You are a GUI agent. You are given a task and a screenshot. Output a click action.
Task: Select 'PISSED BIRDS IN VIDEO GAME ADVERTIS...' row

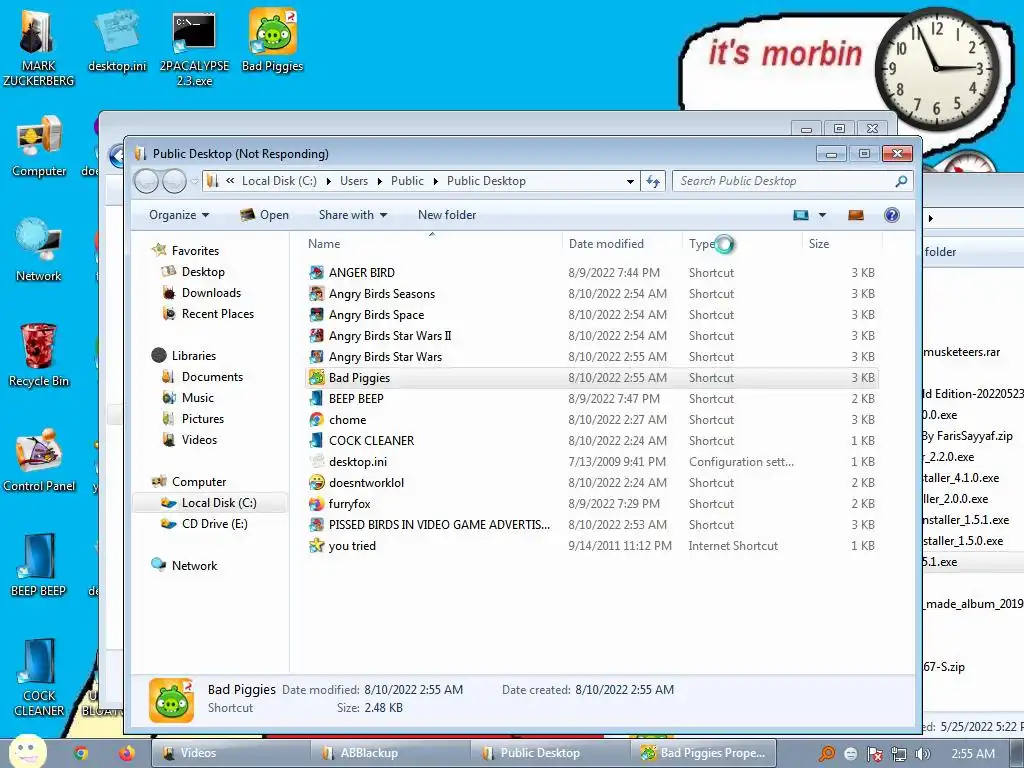[x=592, y=524]
